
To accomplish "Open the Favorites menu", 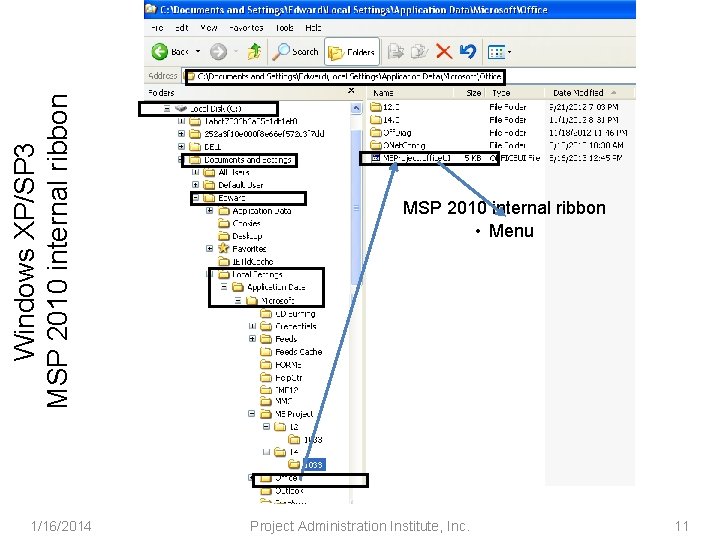I will pos(246,28).
